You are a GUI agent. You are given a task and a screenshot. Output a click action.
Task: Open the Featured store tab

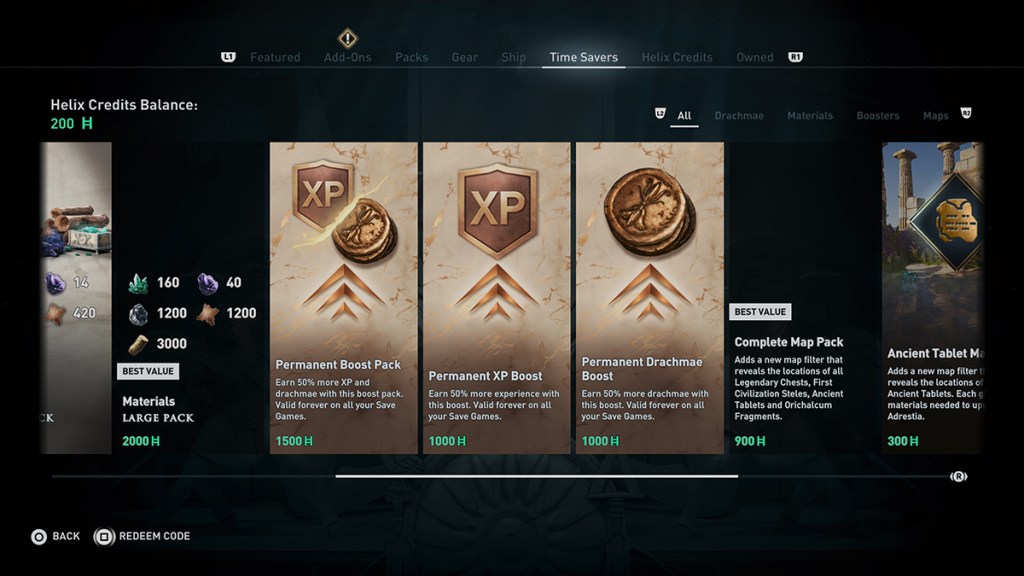(x=275, y=57)
